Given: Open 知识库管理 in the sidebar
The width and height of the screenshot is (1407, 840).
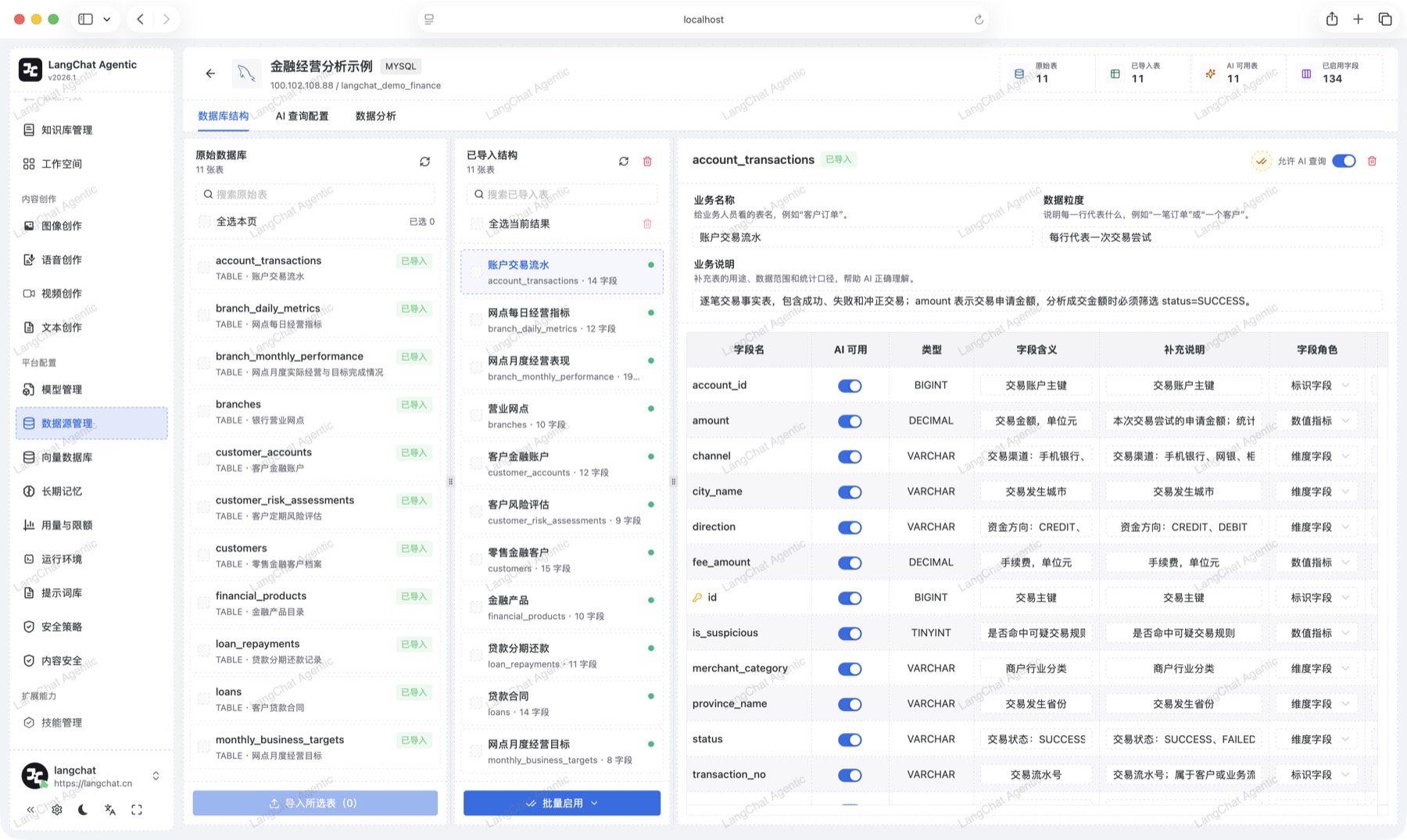Looking at the screenshot, I should 91,130.
